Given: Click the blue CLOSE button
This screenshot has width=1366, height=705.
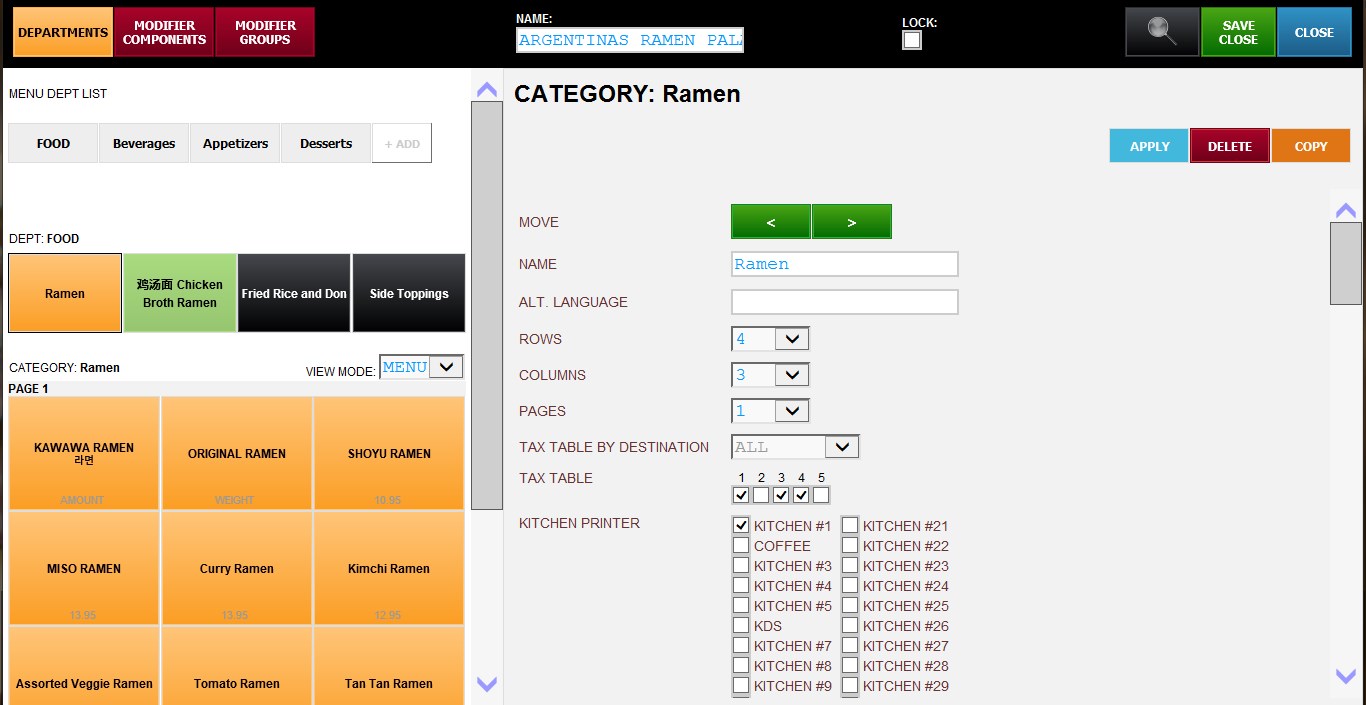Looking at the screenshot, I should coord(1314,32).
